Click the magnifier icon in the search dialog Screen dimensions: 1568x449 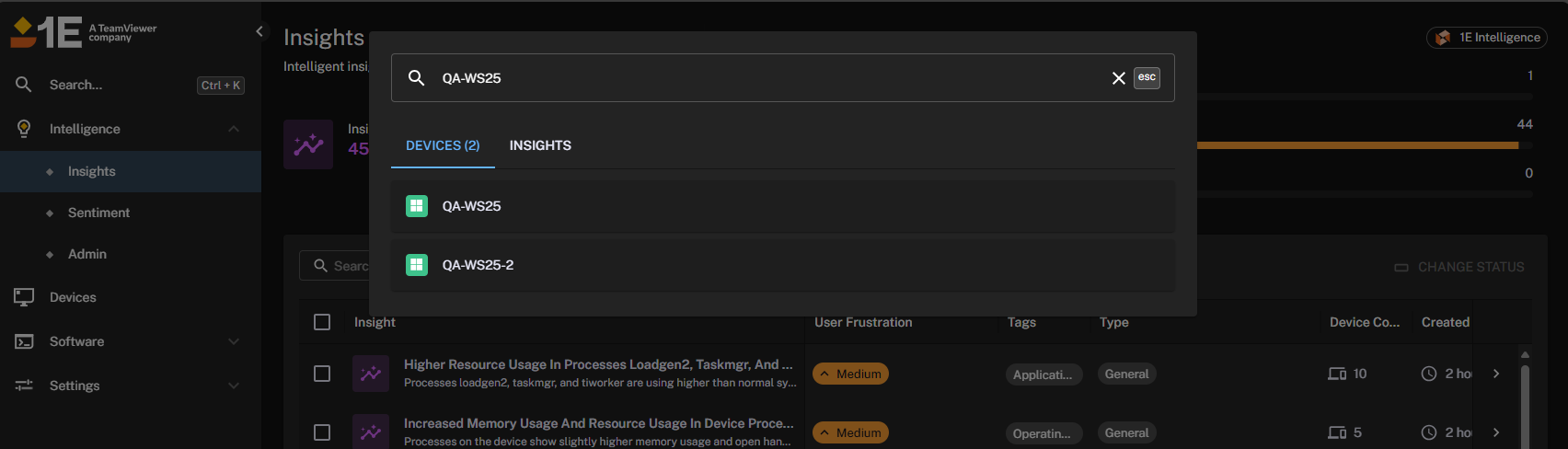416,78
